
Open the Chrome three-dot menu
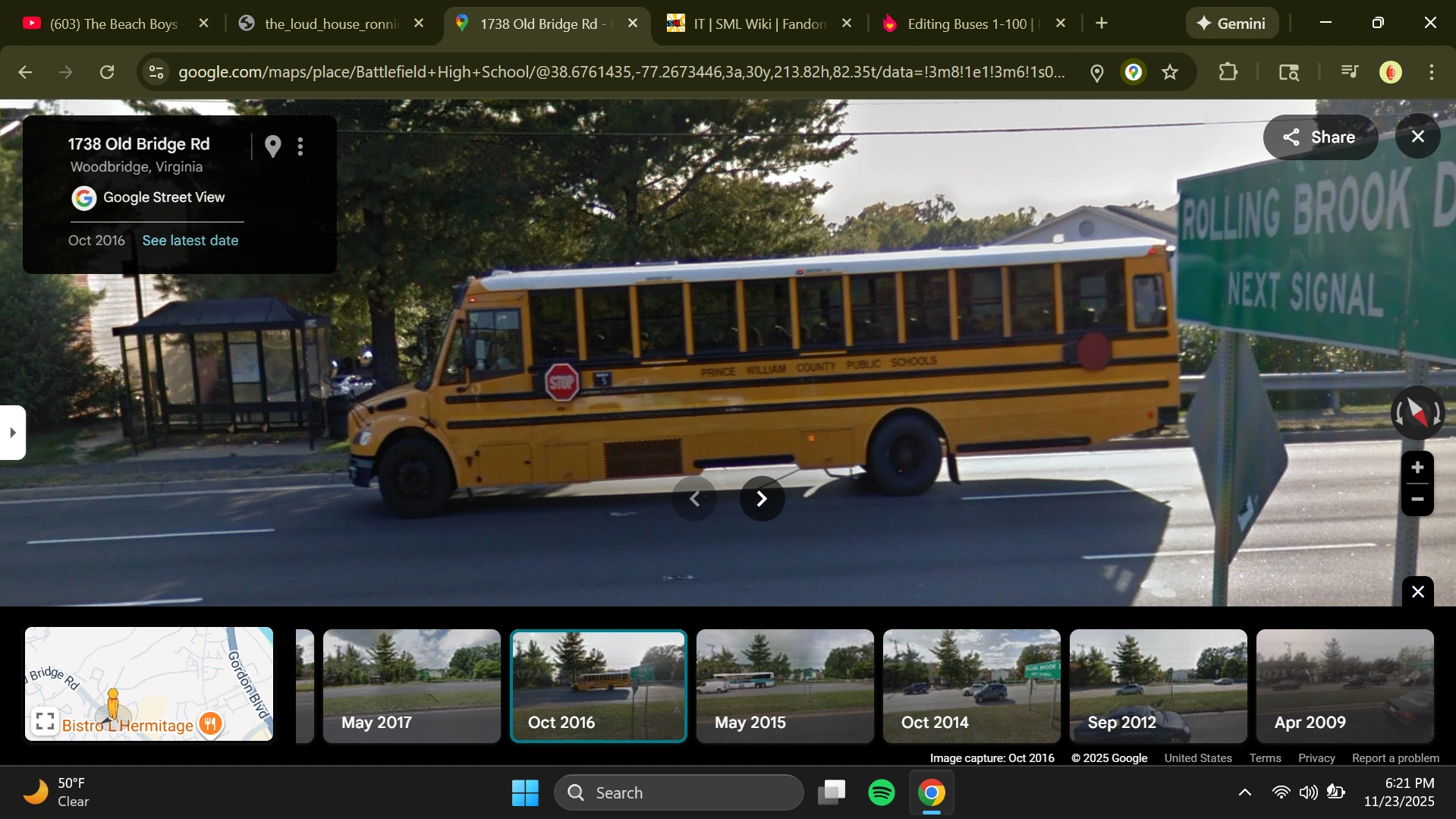(x=1432, y=72)
